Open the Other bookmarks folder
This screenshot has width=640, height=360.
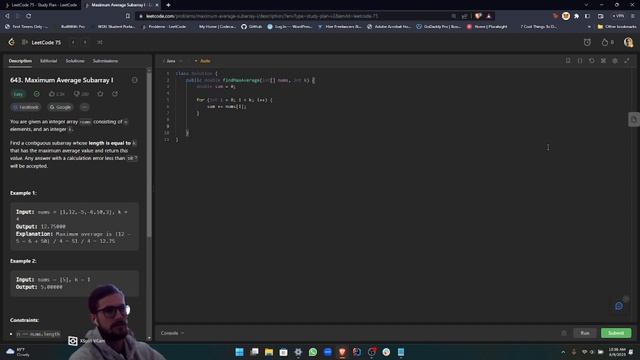(617, 27)
